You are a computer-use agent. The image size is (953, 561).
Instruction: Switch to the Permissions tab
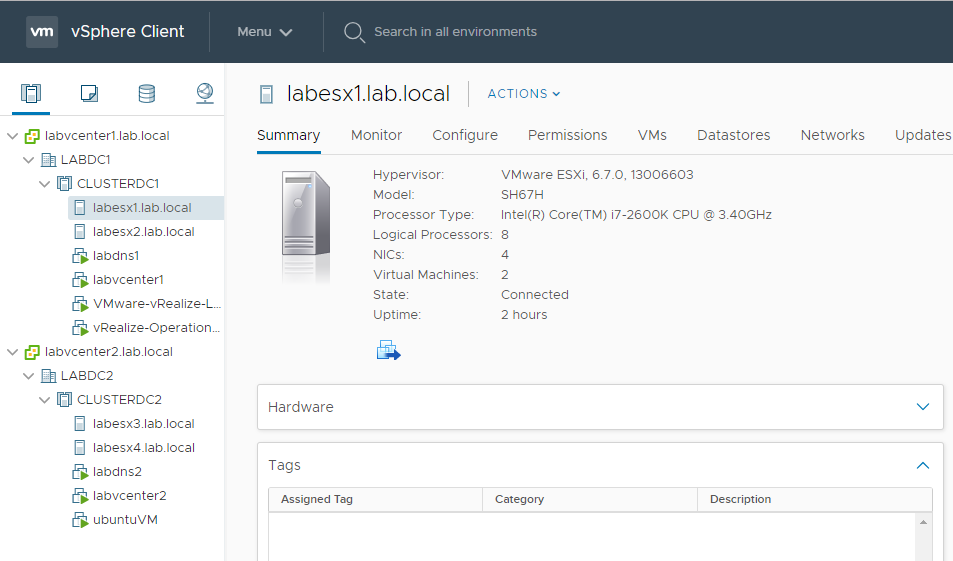pyautogui.click(x=568, y=135)
